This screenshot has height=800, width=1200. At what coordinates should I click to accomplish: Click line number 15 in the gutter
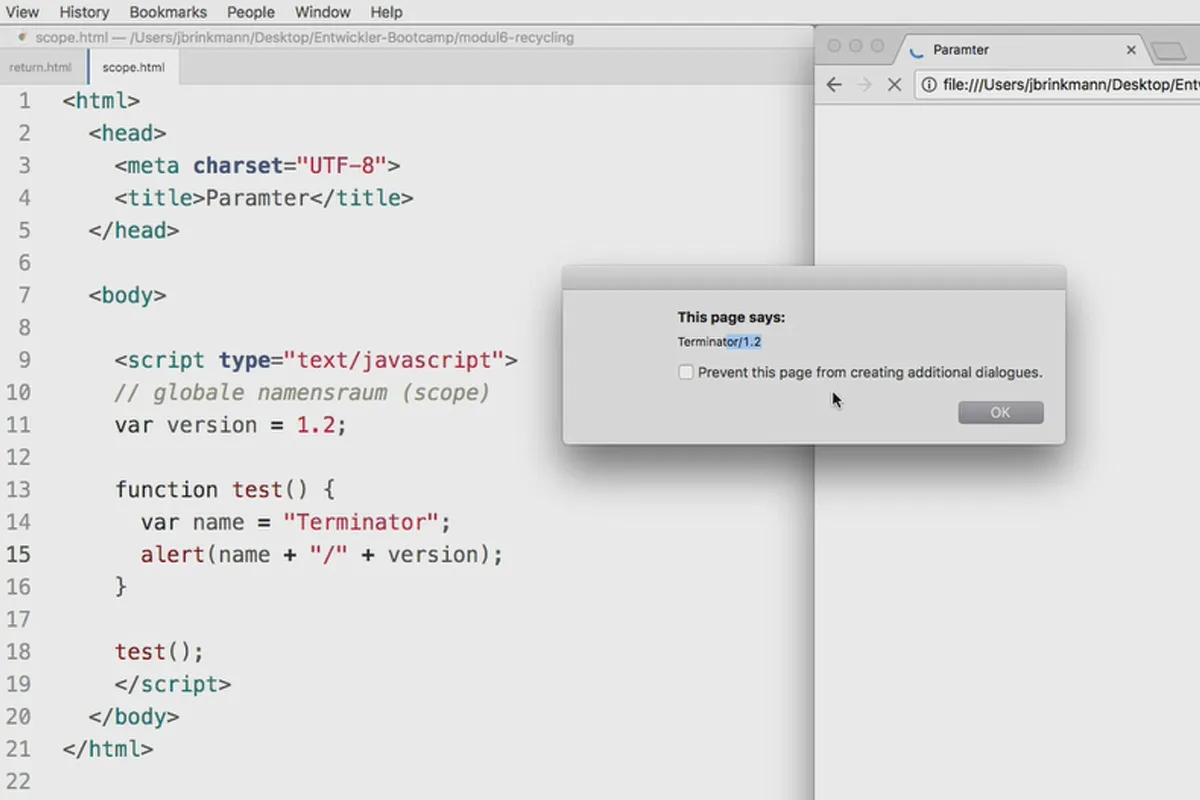(x=19, y=555)
